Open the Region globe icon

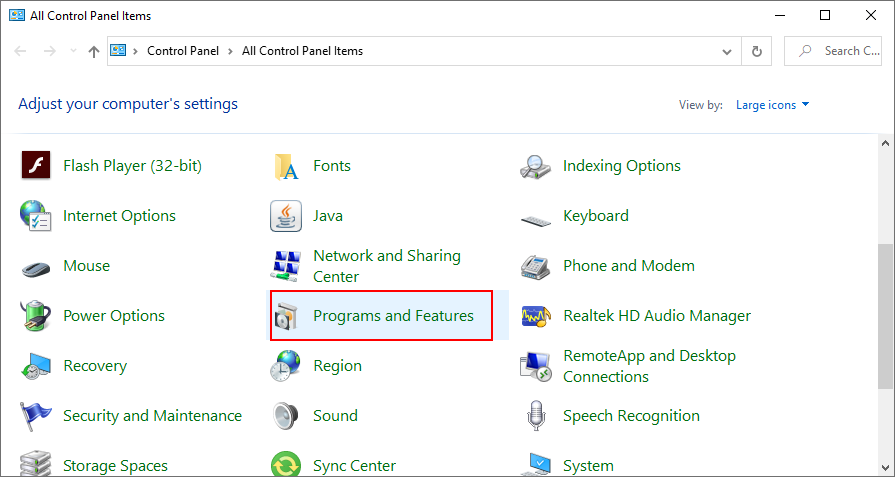pyautogui.click(x=286, y=366)
